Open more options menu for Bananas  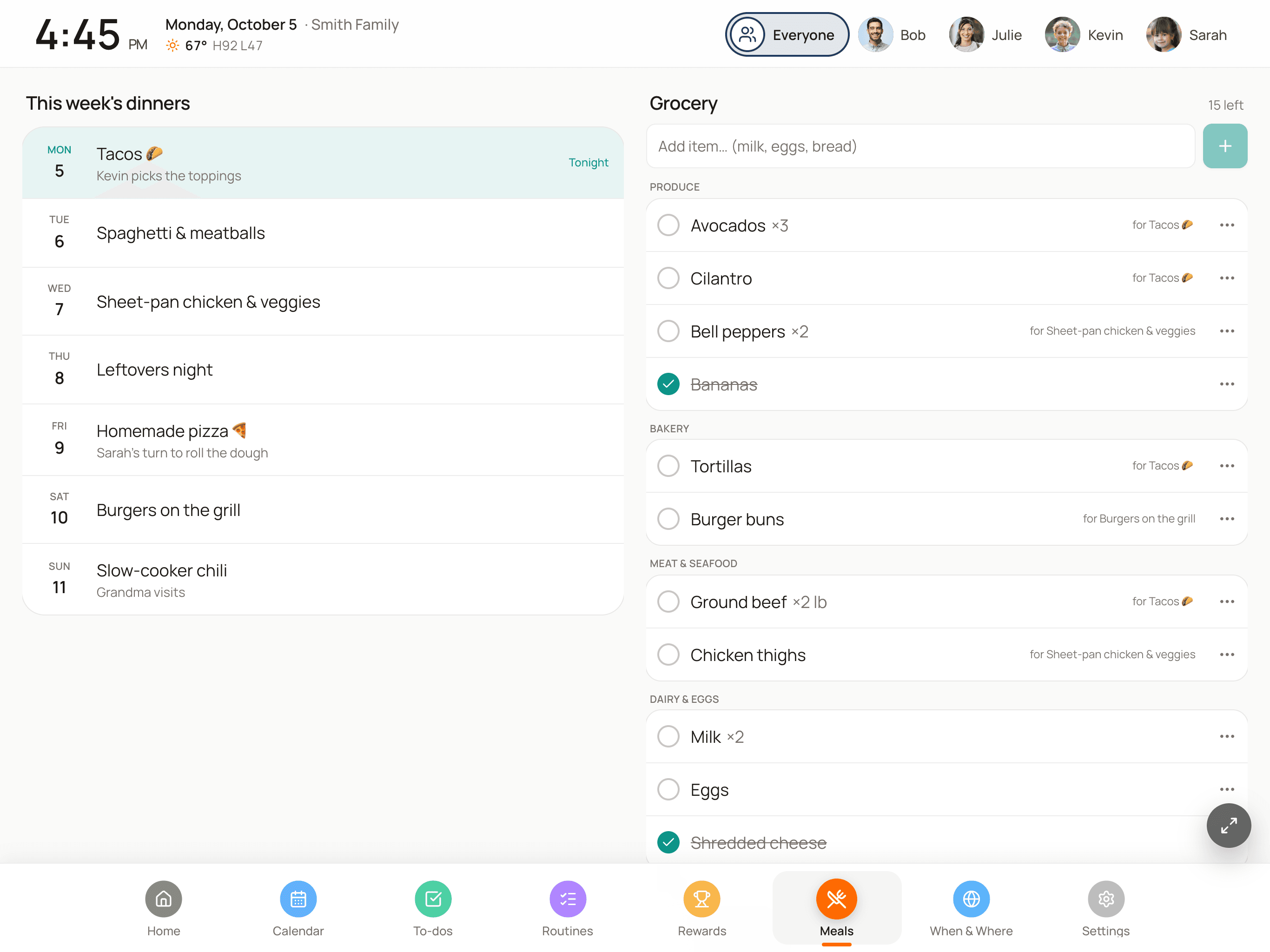[1226, 384]
